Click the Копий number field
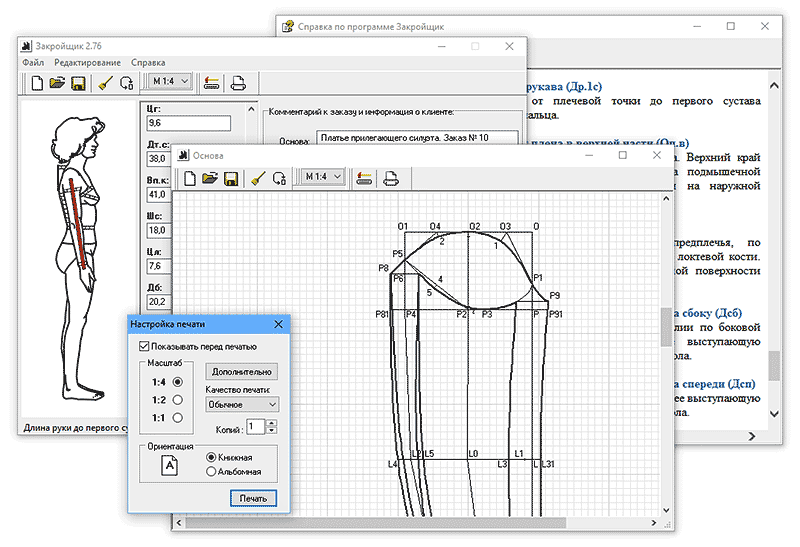The image size is (800, 547). [256, 427]
